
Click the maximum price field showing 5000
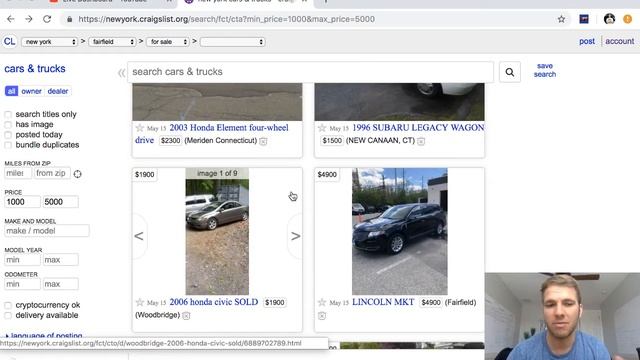[x=60, y=202]
